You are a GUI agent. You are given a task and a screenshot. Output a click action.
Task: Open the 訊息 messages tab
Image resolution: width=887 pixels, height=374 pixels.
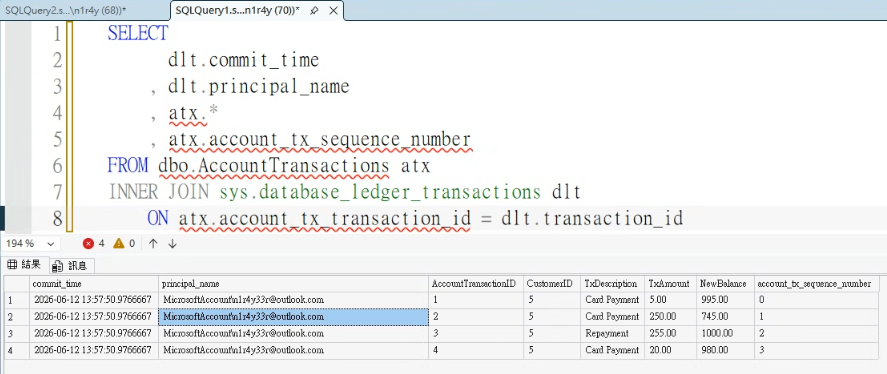[x=70, y=265]
